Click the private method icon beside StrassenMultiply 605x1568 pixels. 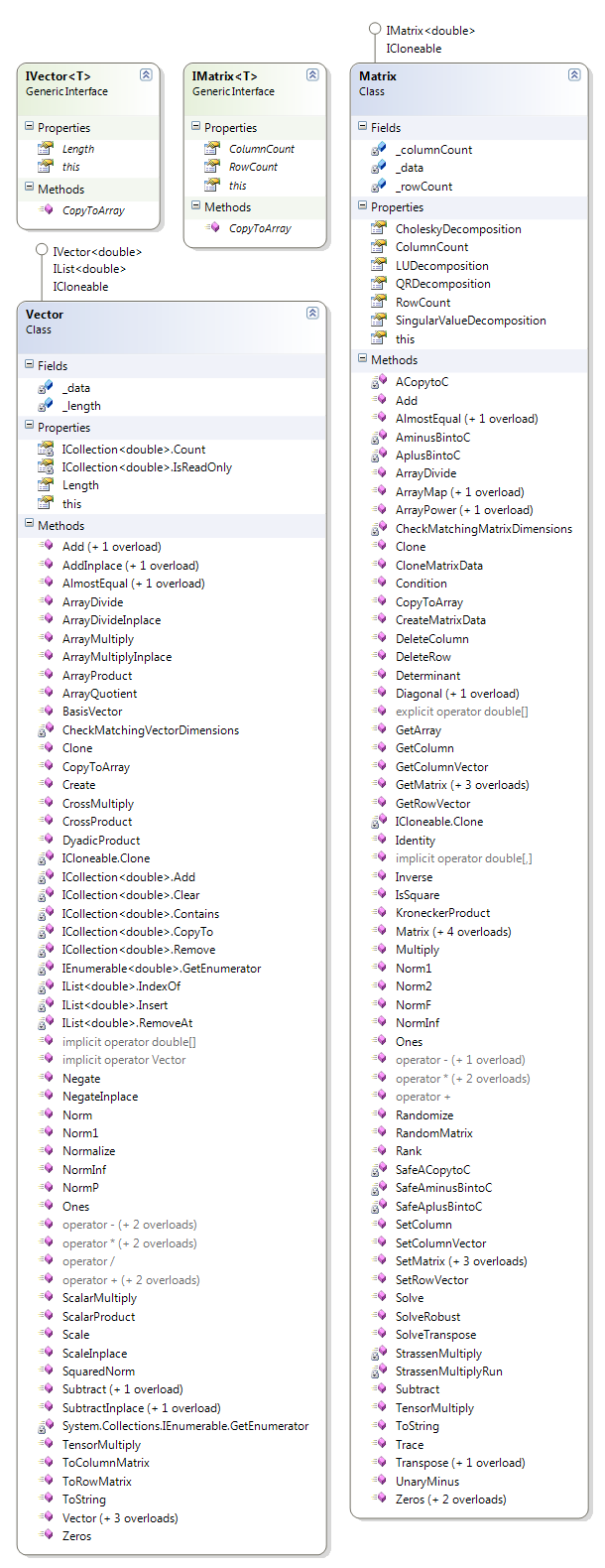(379, 1354)
